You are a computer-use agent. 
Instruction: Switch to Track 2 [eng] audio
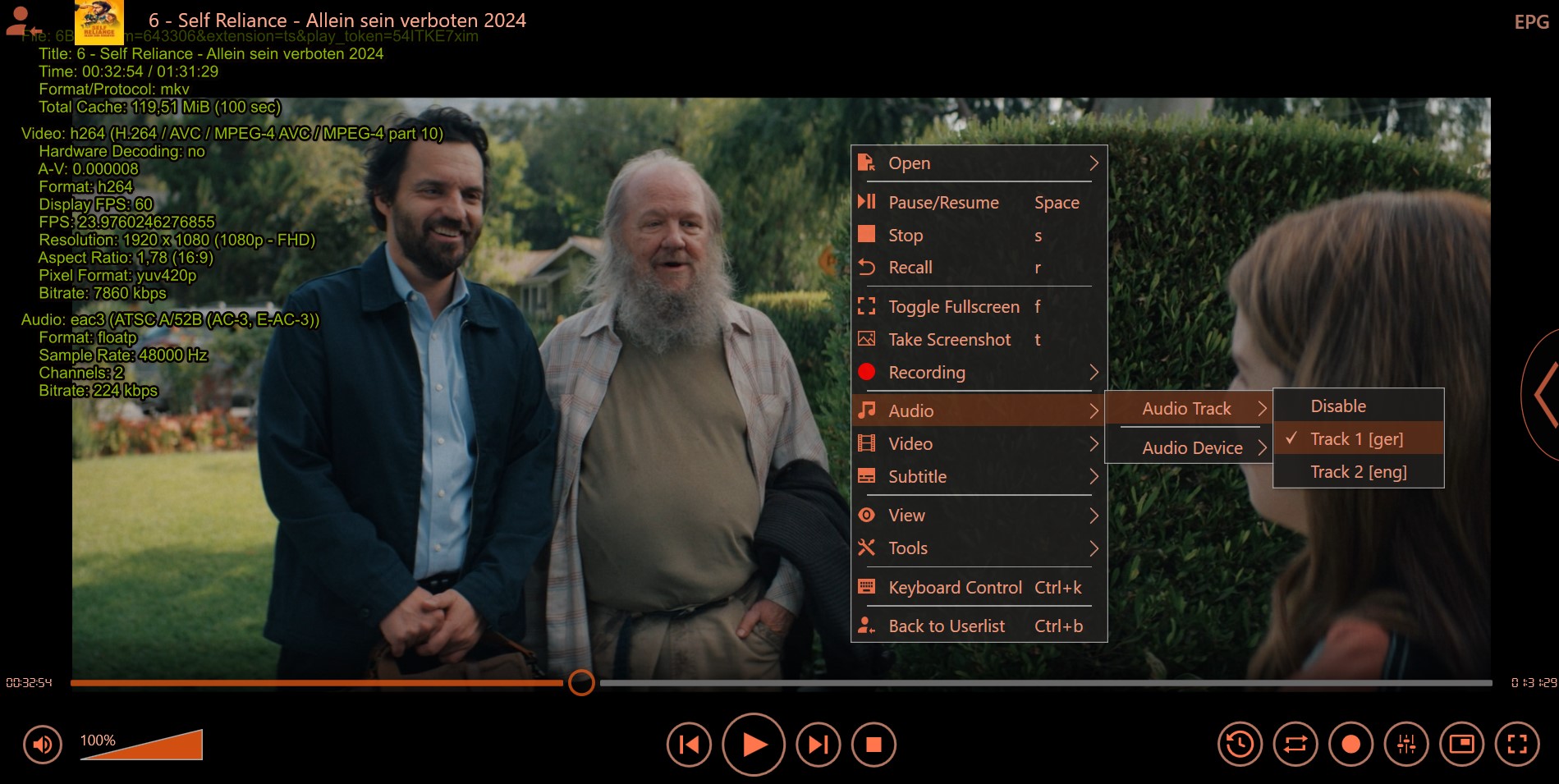pos(1358,472)
